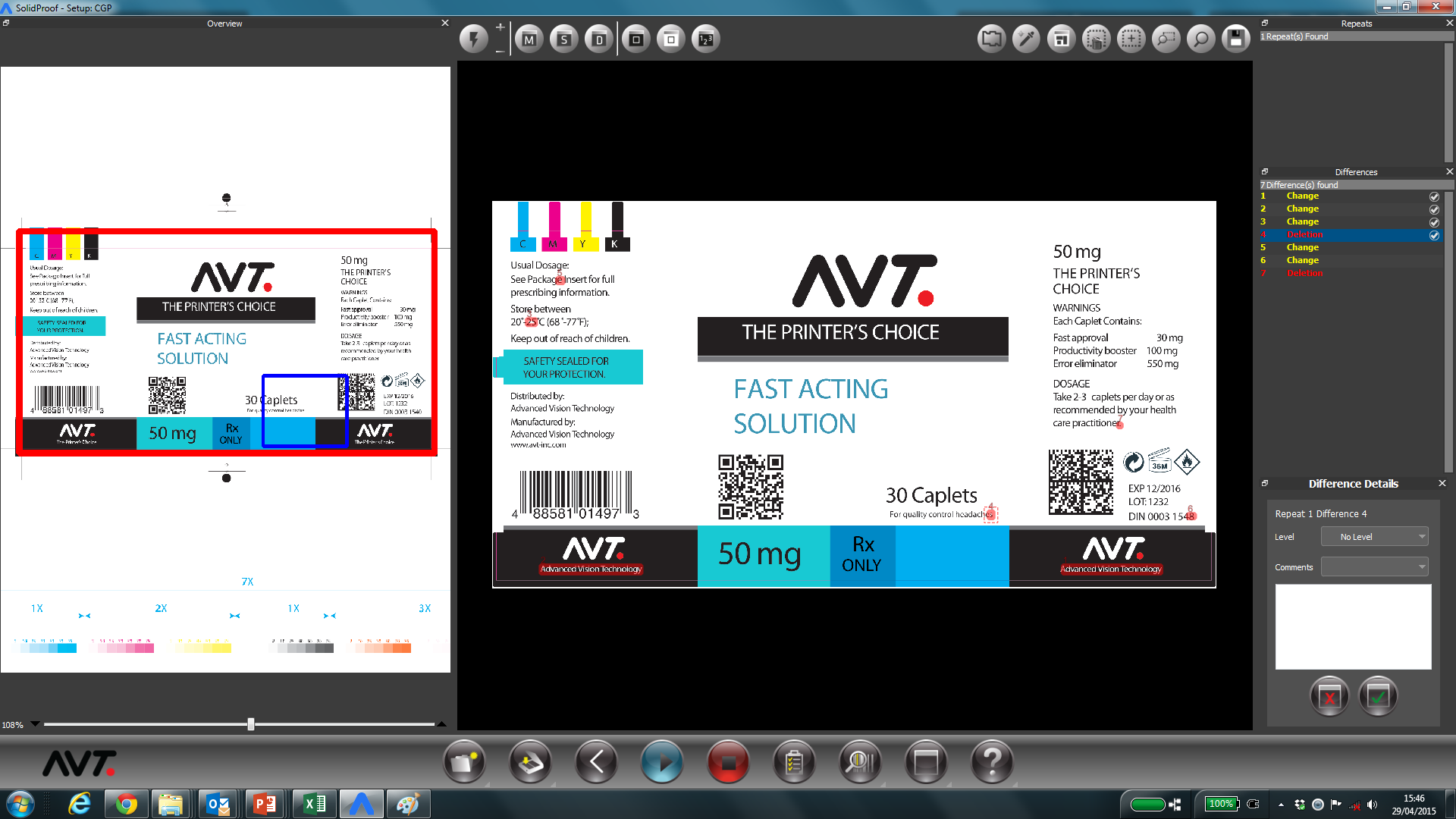Screen dimensions: 1456x819
Task: Open the show hidden icons arrow in system tray
Action: pyautogui.click(x=1282, y=804)
